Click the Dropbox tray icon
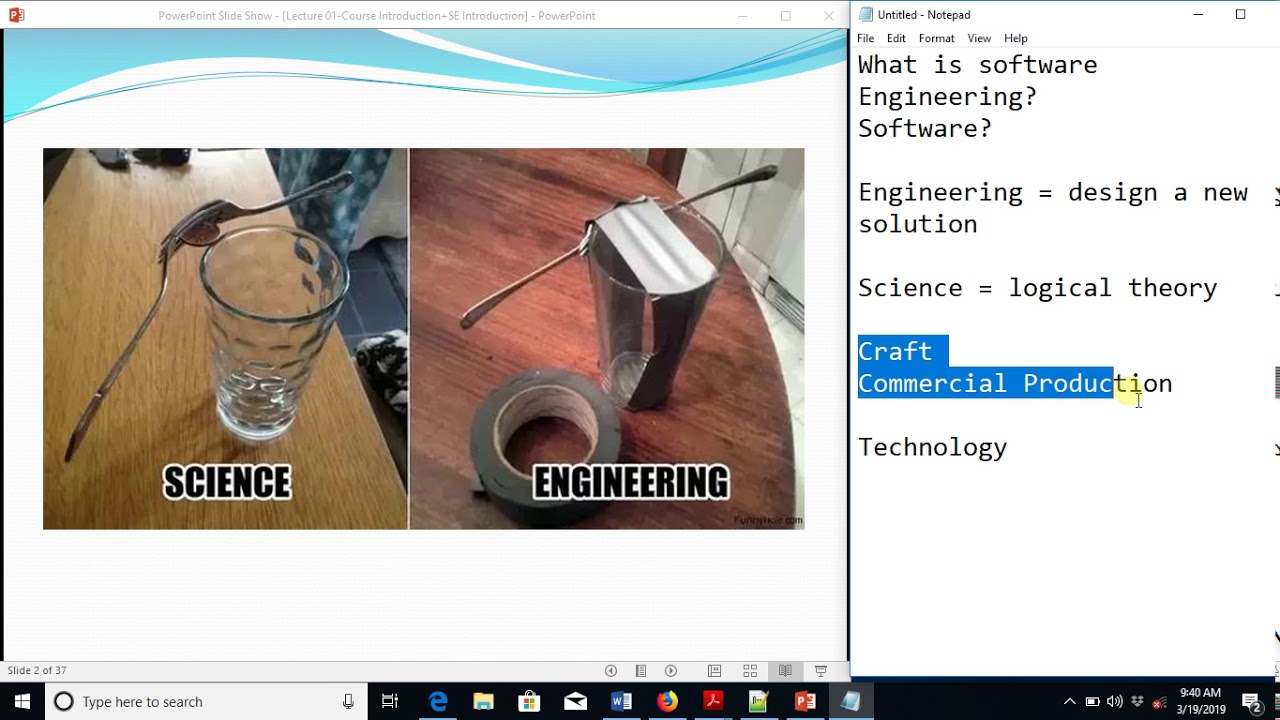The width and height of the screenshot is (1280, 720). [x=1138, y=702]
